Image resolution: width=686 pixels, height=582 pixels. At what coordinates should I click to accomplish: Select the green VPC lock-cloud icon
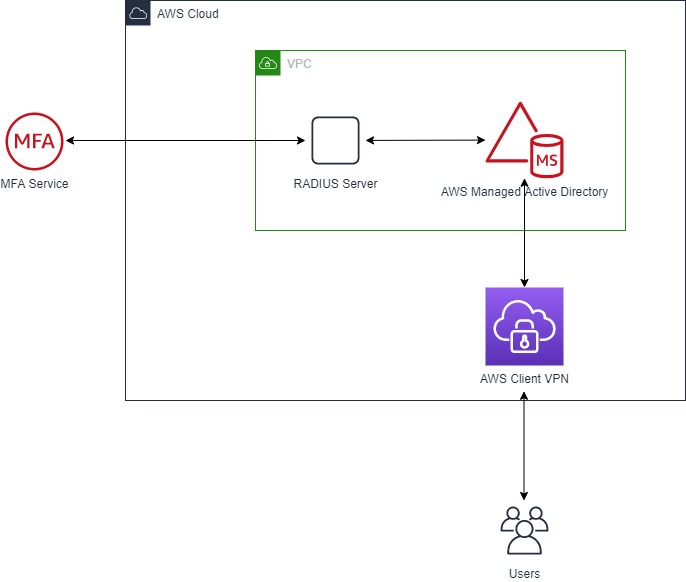click(268, 63)
